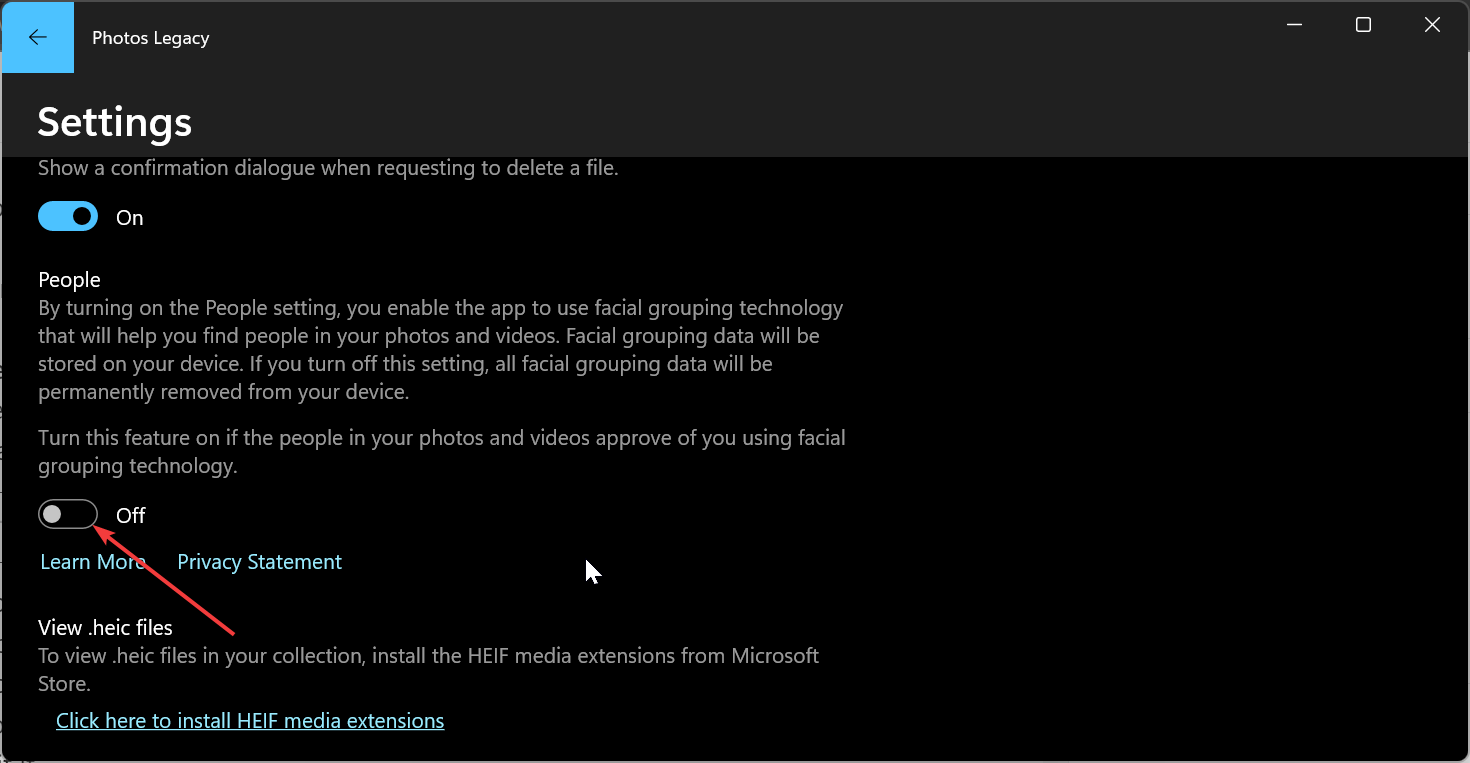This screenshot has width=1470, height=763.
Task: Open the Learn More link
Action: (93, 562)
